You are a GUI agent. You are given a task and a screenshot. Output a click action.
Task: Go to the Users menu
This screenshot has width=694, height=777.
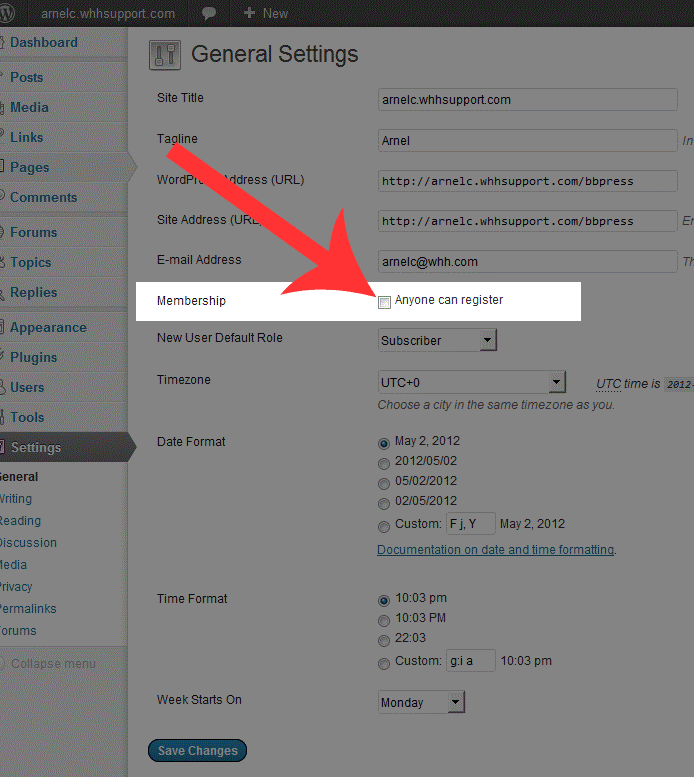tap(27, 387)
